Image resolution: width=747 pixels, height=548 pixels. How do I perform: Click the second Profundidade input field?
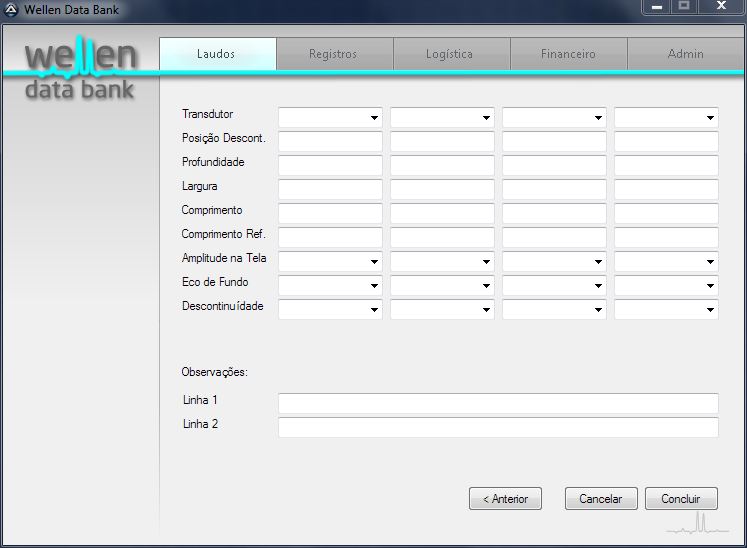coord(442,165)
